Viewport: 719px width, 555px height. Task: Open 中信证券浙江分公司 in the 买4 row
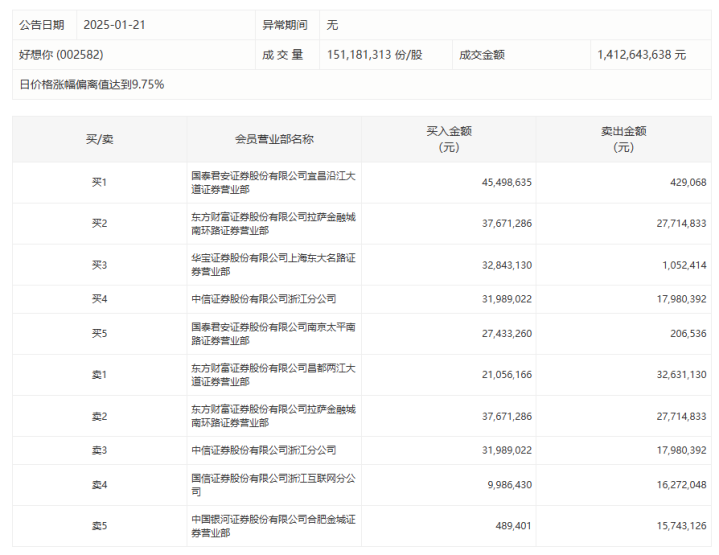point(264,299)
